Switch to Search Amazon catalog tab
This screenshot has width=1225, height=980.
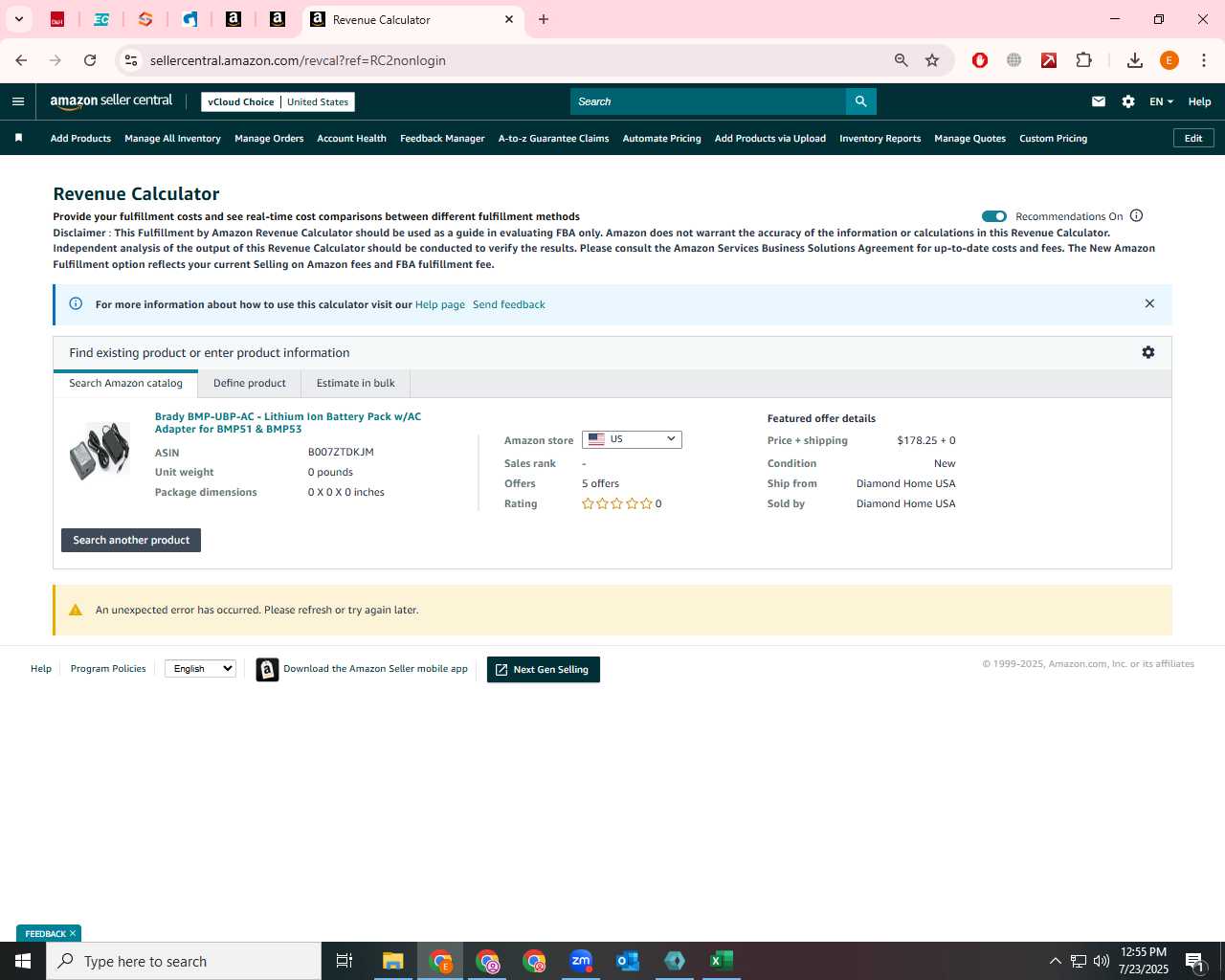pyautogui.click(x=125, y=383)
